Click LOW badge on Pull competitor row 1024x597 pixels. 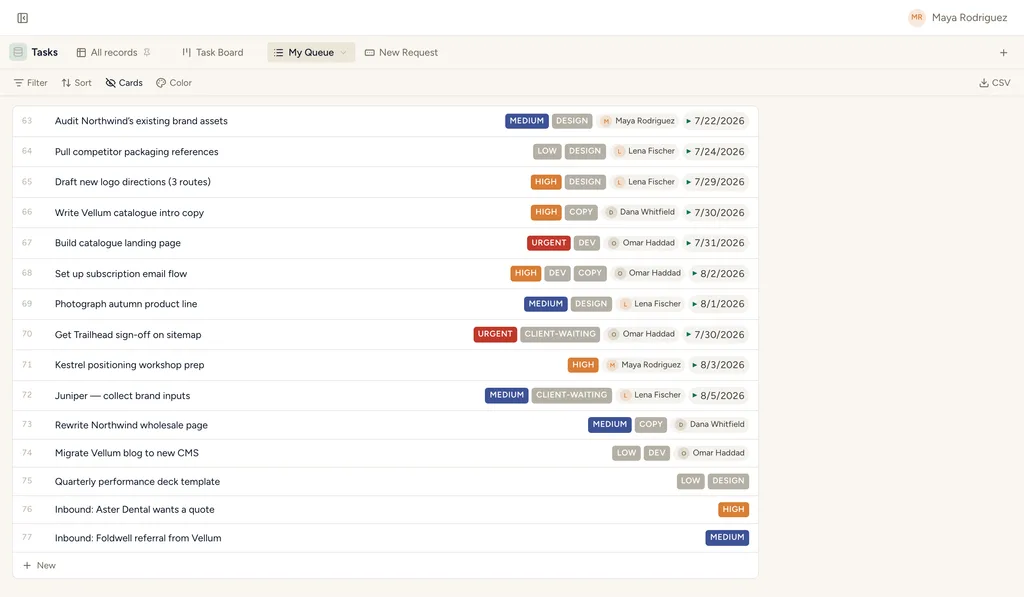(x=547, y=151)
